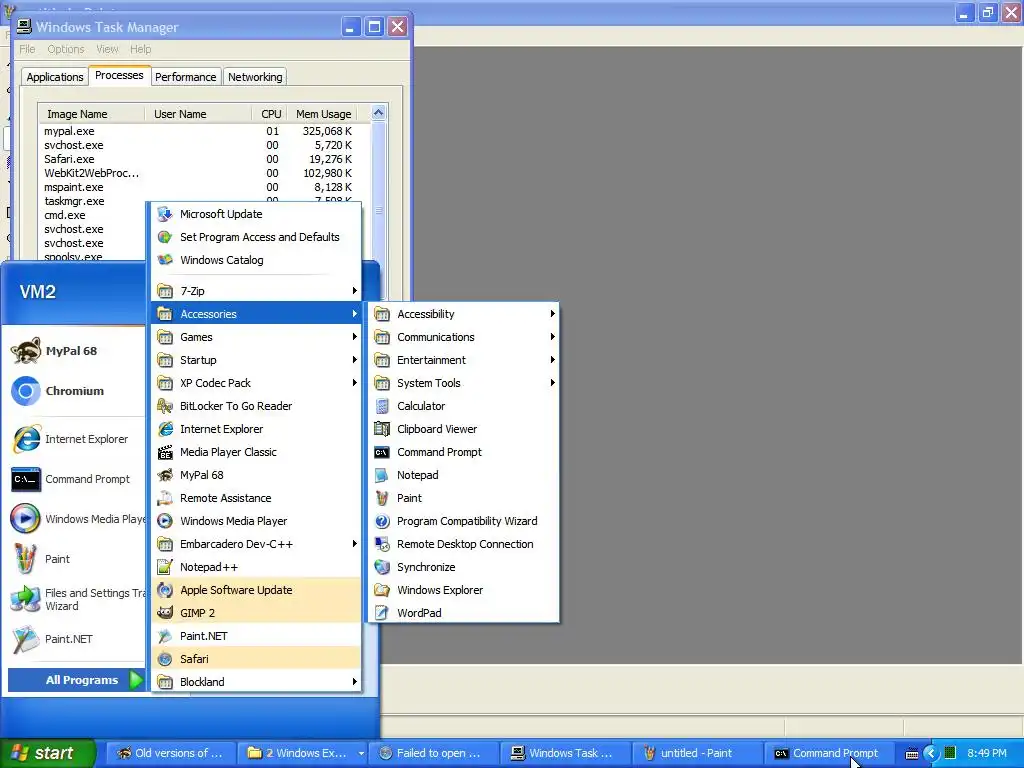Open grouped Windows Explorer taskbar button
The image size is (1024, 768).
click(303, 754)
